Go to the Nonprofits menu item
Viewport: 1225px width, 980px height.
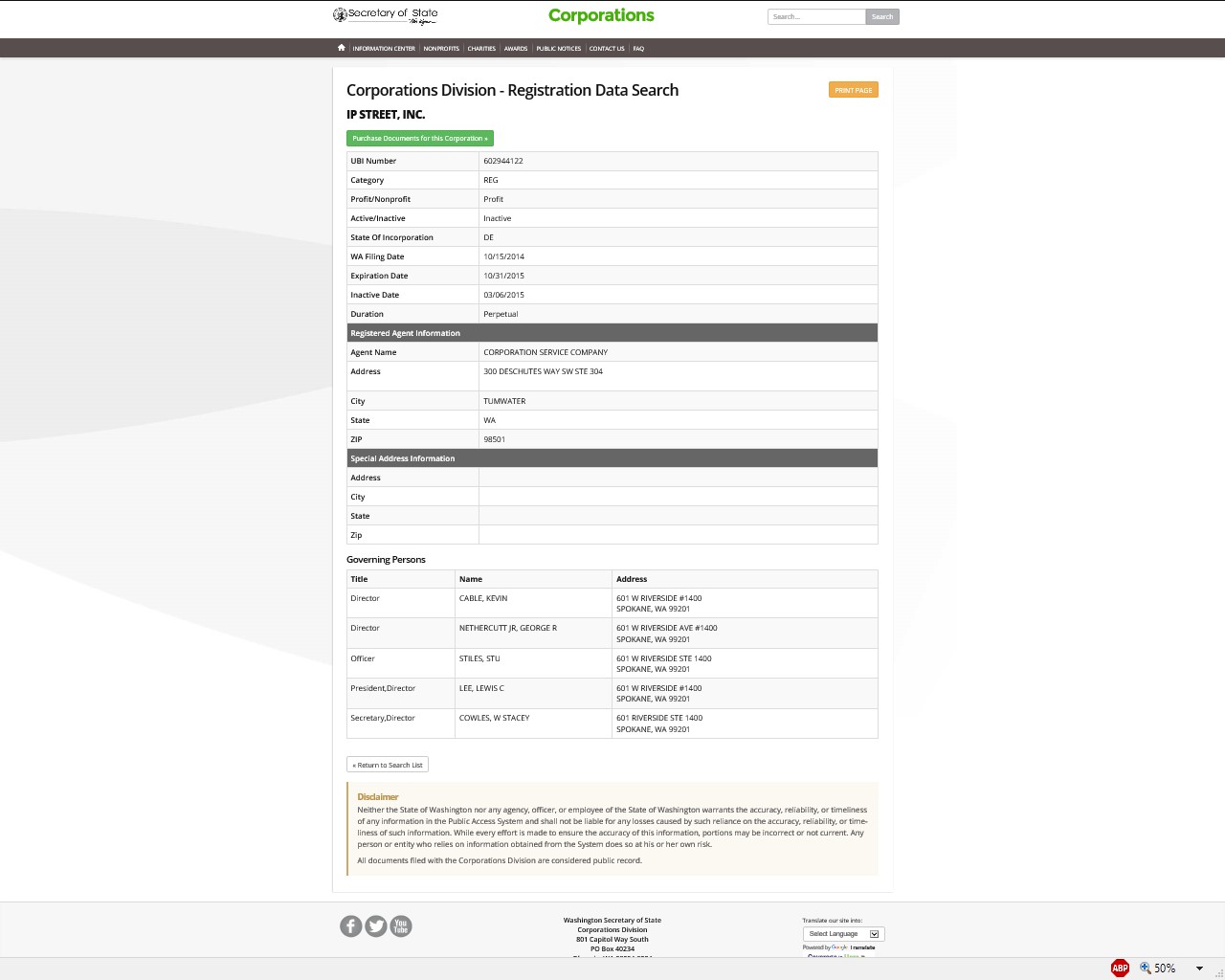click(441, 48)
